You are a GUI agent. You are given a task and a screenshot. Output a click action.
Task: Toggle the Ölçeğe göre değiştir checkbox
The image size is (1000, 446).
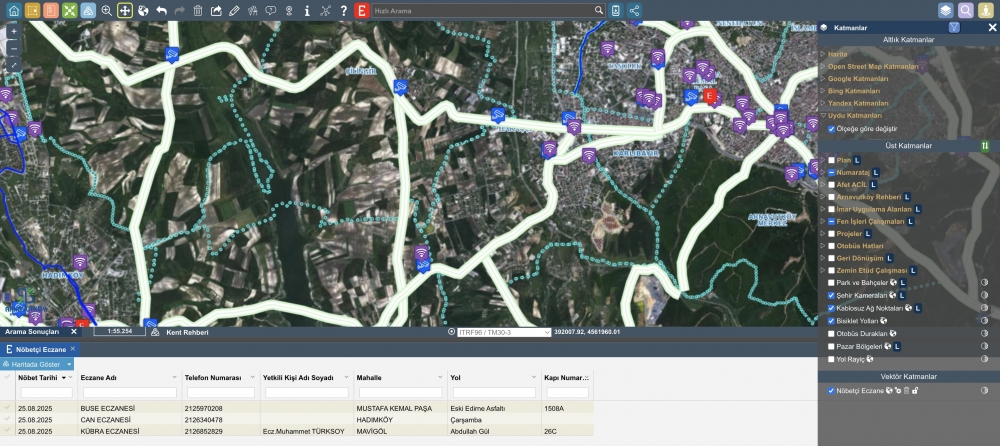click(x=831, y=129)
